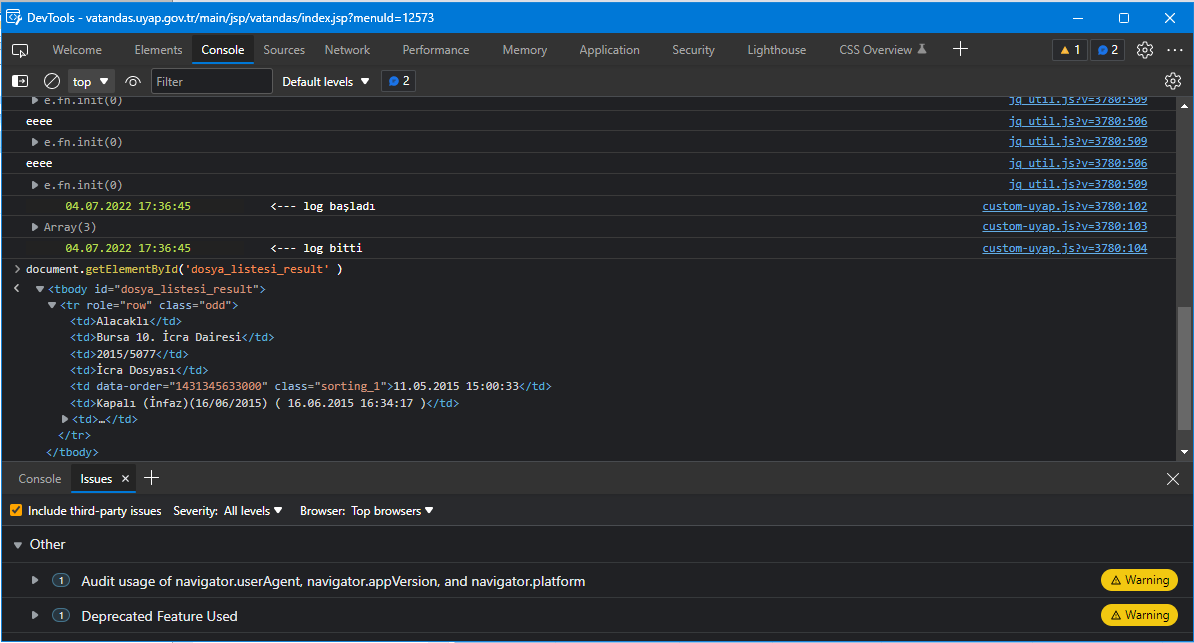Screen dimensions: 1194x643
Task: Select the Lighthouse panel
Action: [776, 49]
